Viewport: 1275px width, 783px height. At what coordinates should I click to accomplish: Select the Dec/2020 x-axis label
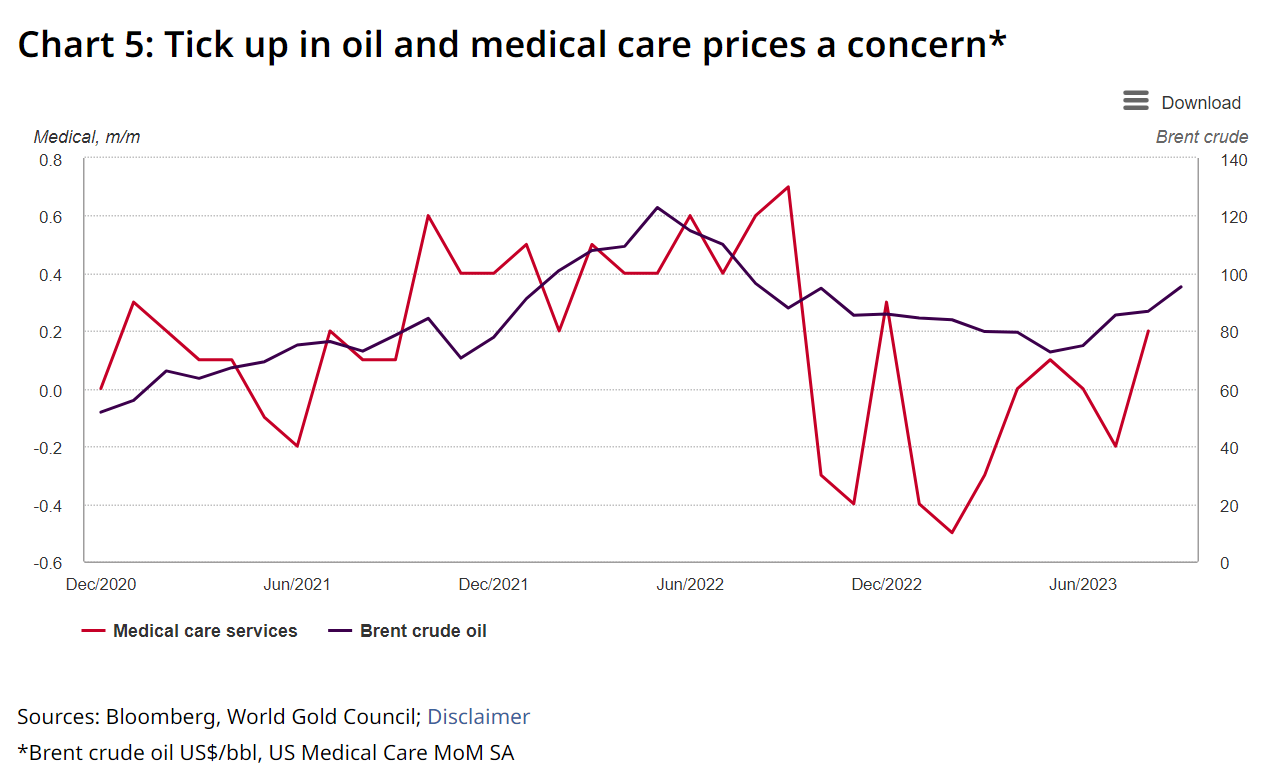point(101,584)
